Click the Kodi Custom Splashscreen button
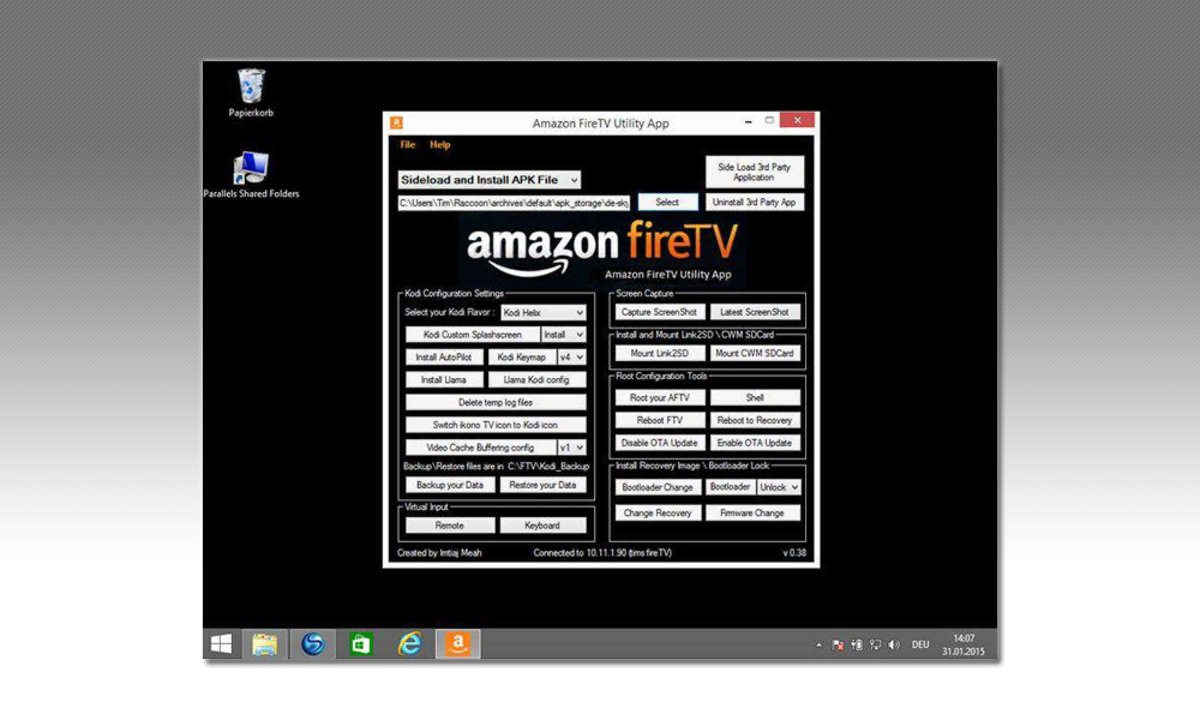 472,335
